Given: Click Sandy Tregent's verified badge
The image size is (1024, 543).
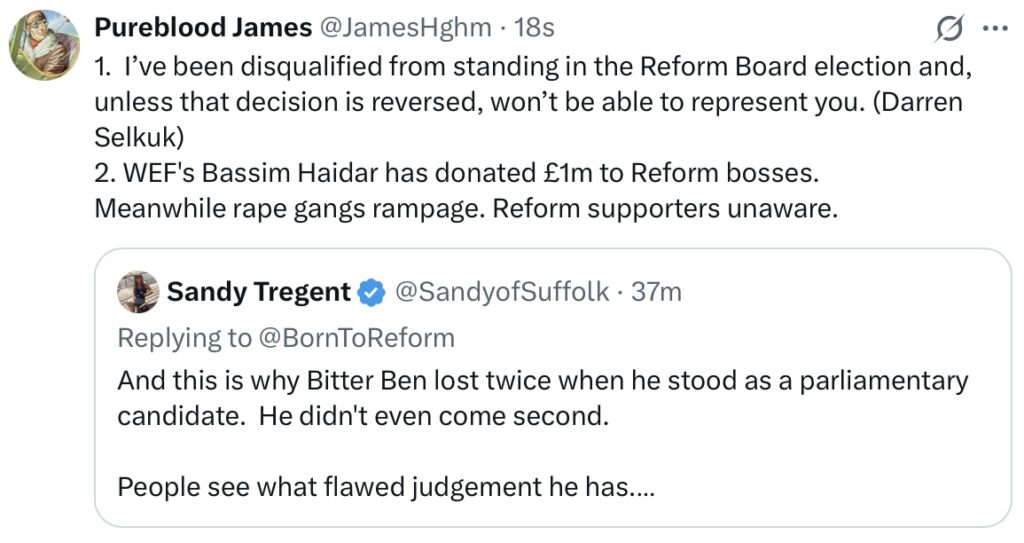Looking at the screenshot, I should (372, 292).
